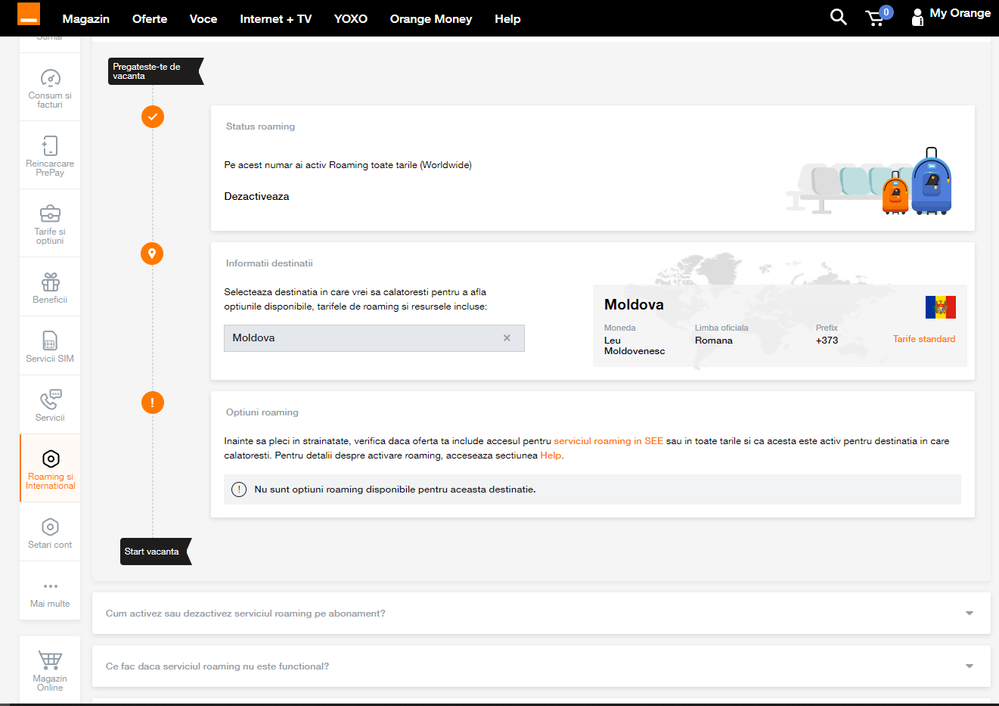The width and height of the screenshot is (999, 706).
Task: Open the Help menu in top bar
Action: tap(507, 19)
